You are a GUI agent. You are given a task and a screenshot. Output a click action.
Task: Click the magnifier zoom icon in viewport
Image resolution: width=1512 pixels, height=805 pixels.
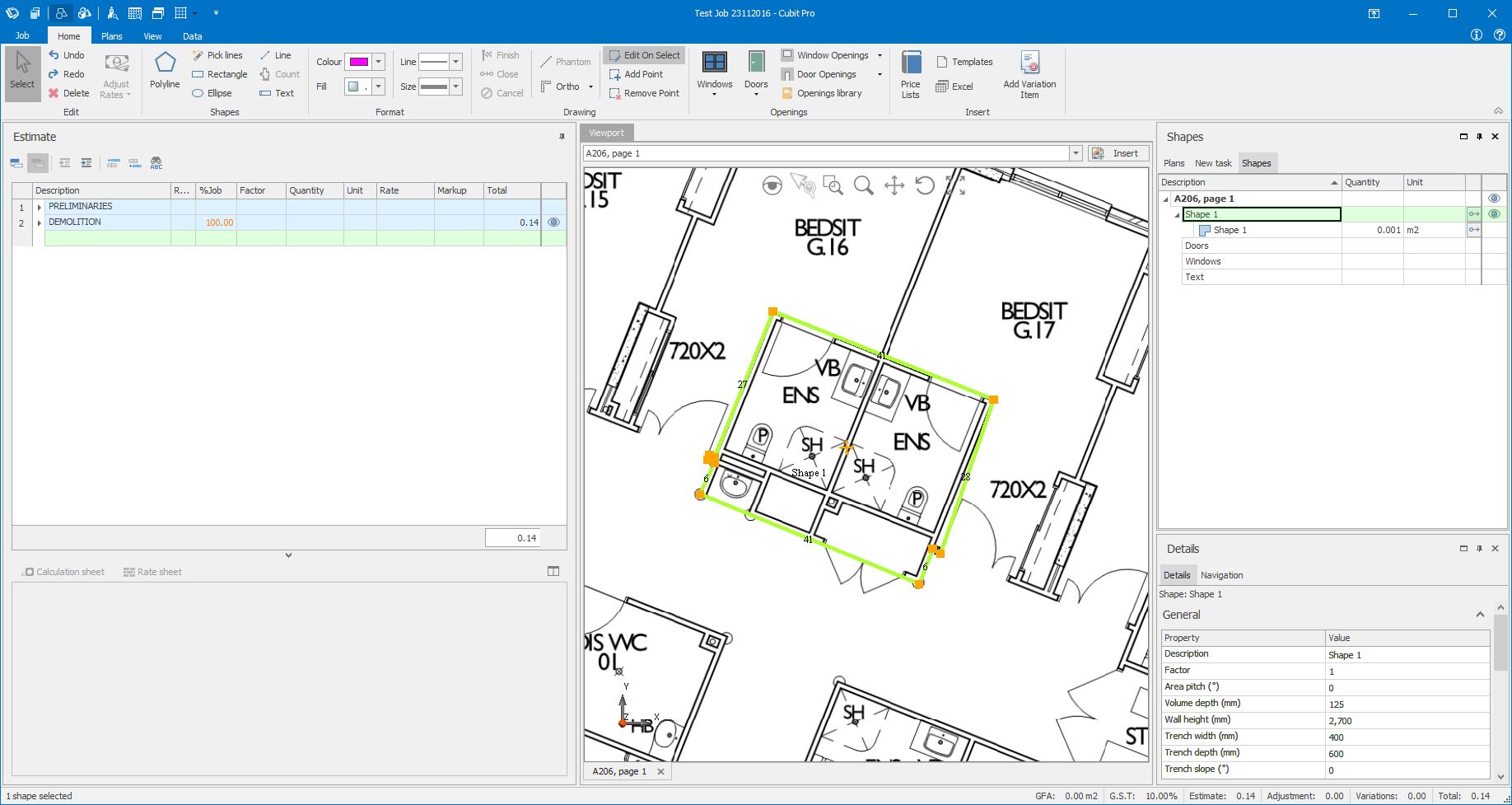point(863,185)
